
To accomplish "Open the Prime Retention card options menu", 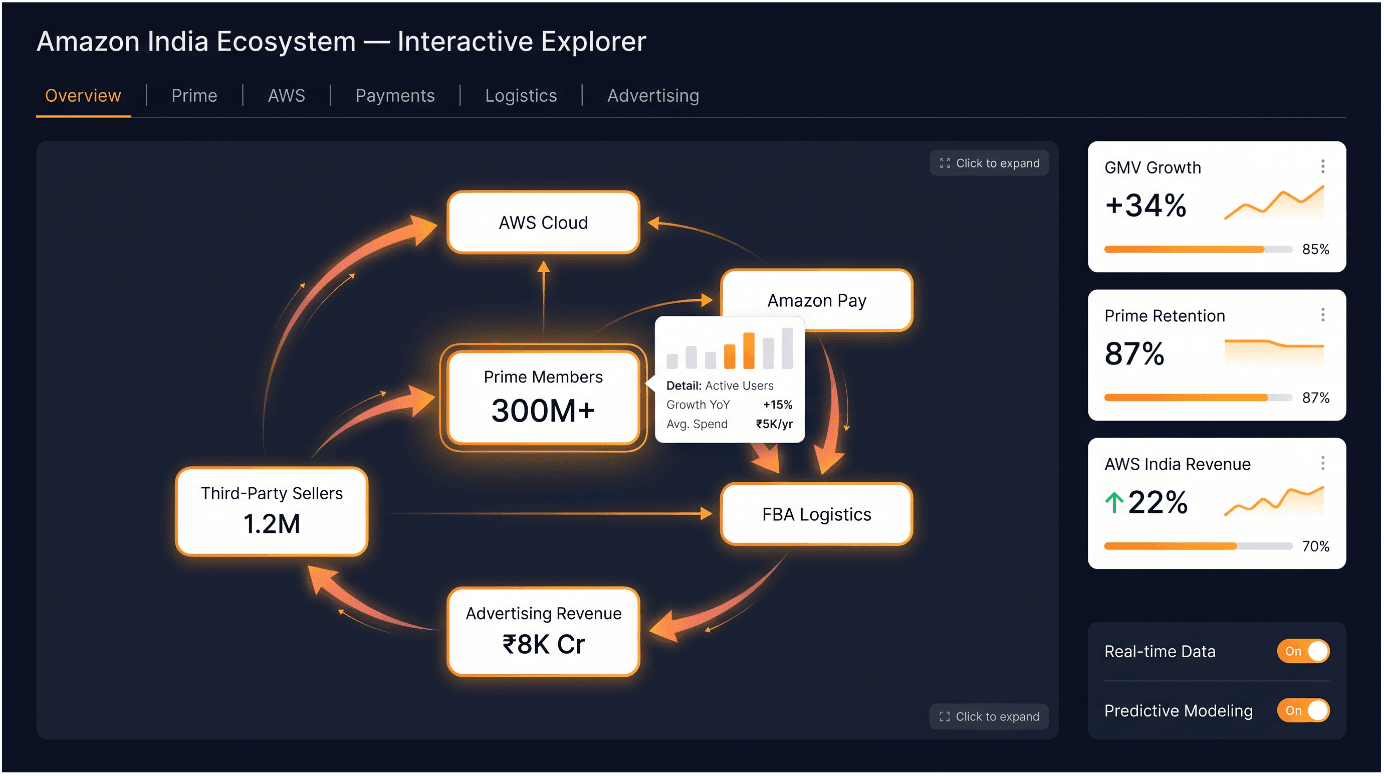I will 1323,315.
